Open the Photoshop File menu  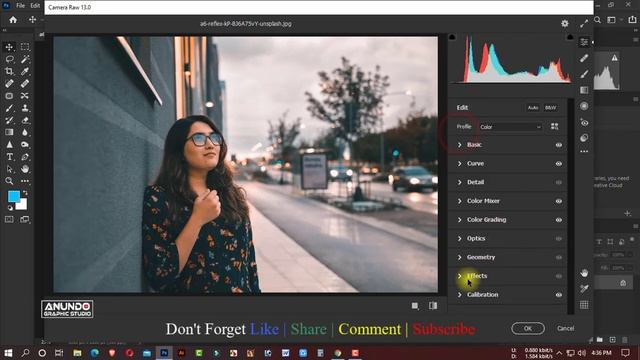[x=20, y=6]
